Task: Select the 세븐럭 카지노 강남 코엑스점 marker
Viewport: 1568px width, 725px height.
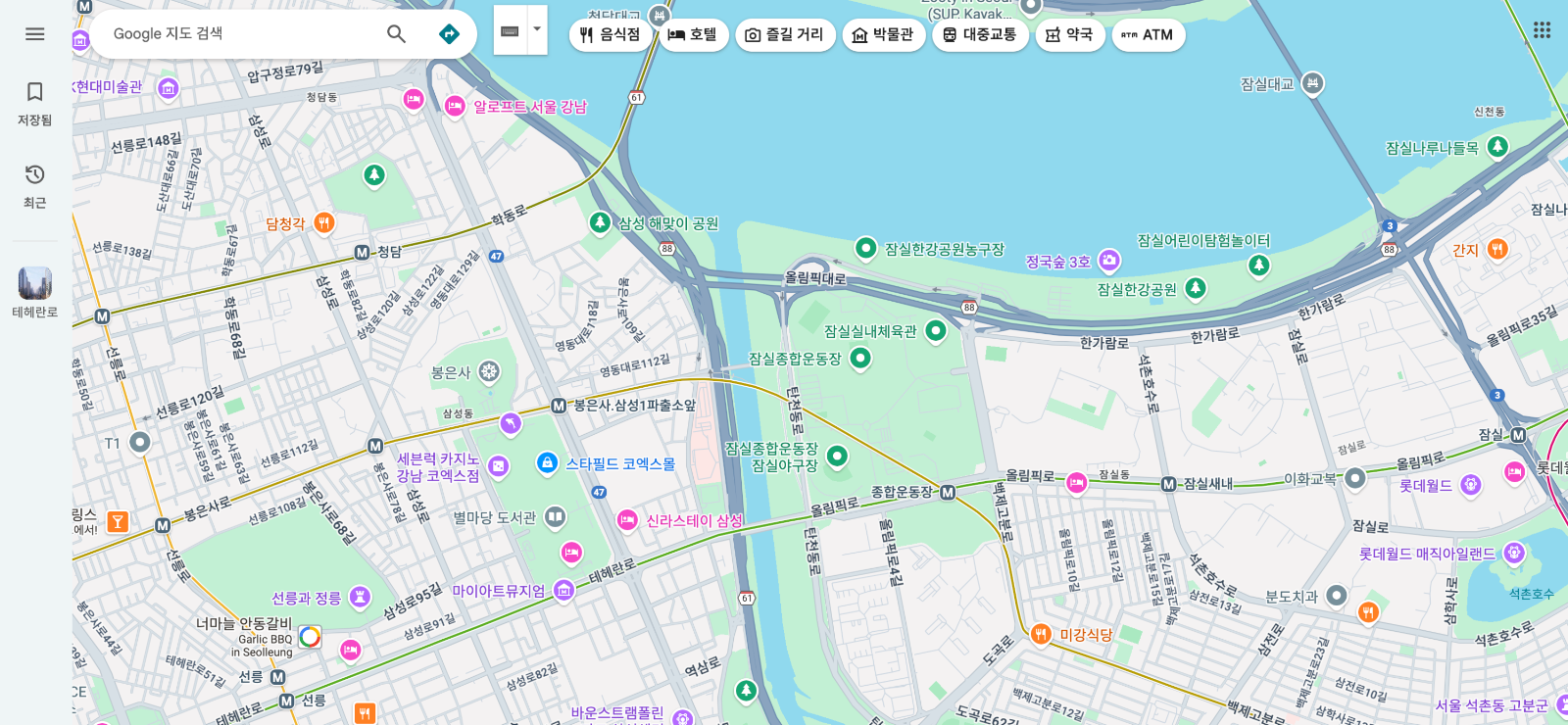Action: (498, 467)
